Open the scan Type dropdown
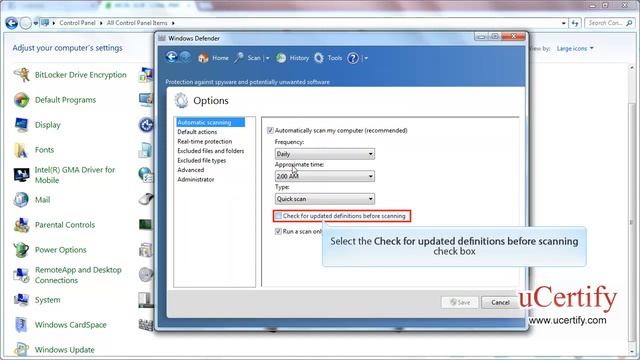This screenshot has height=360, width=640. (x=324, y=199)
